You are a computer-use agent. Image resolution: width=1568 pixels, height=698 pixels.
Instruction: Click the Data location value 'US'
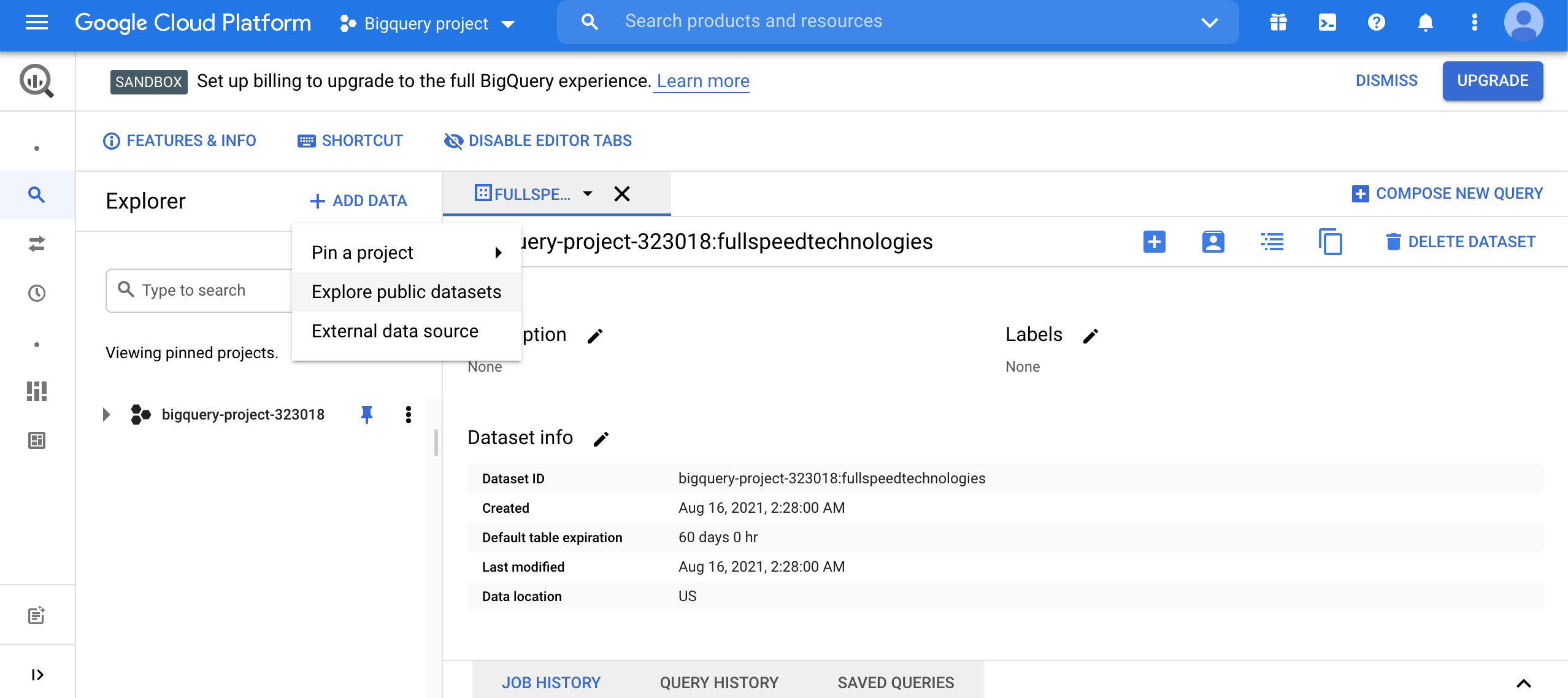tap(687, 596)
